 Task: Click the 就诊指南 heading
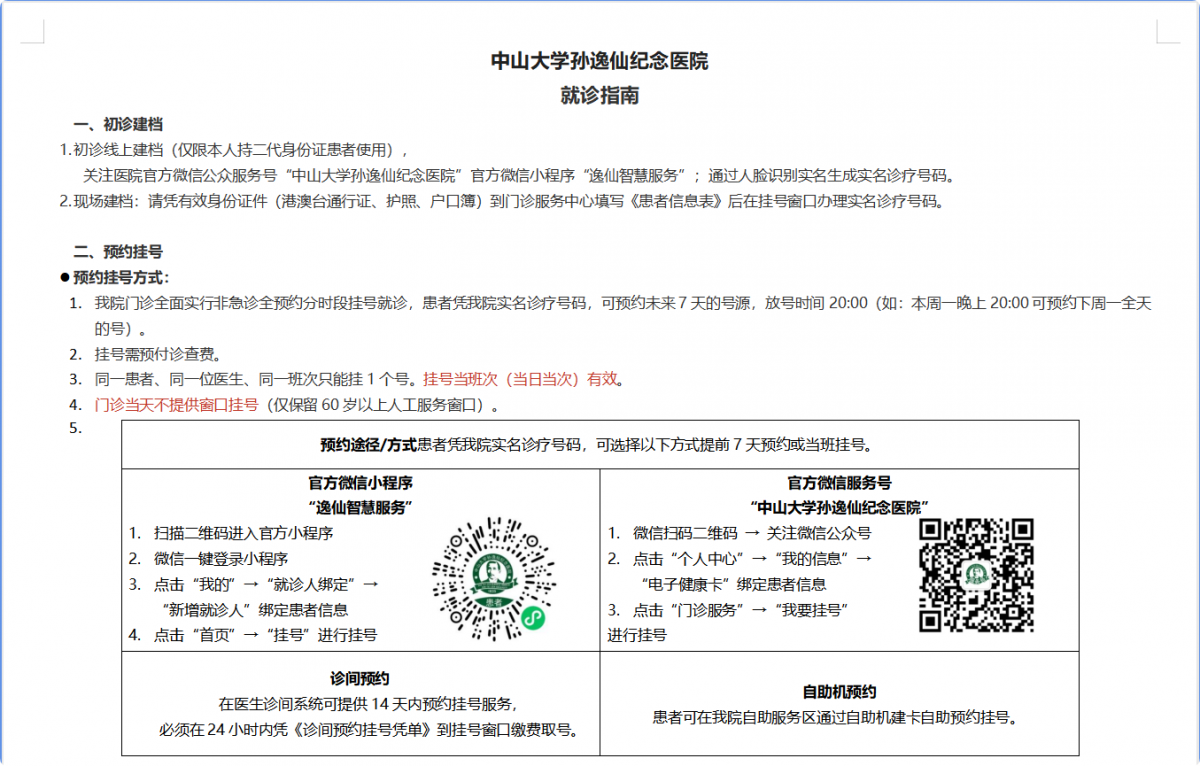tap(599, 96)
